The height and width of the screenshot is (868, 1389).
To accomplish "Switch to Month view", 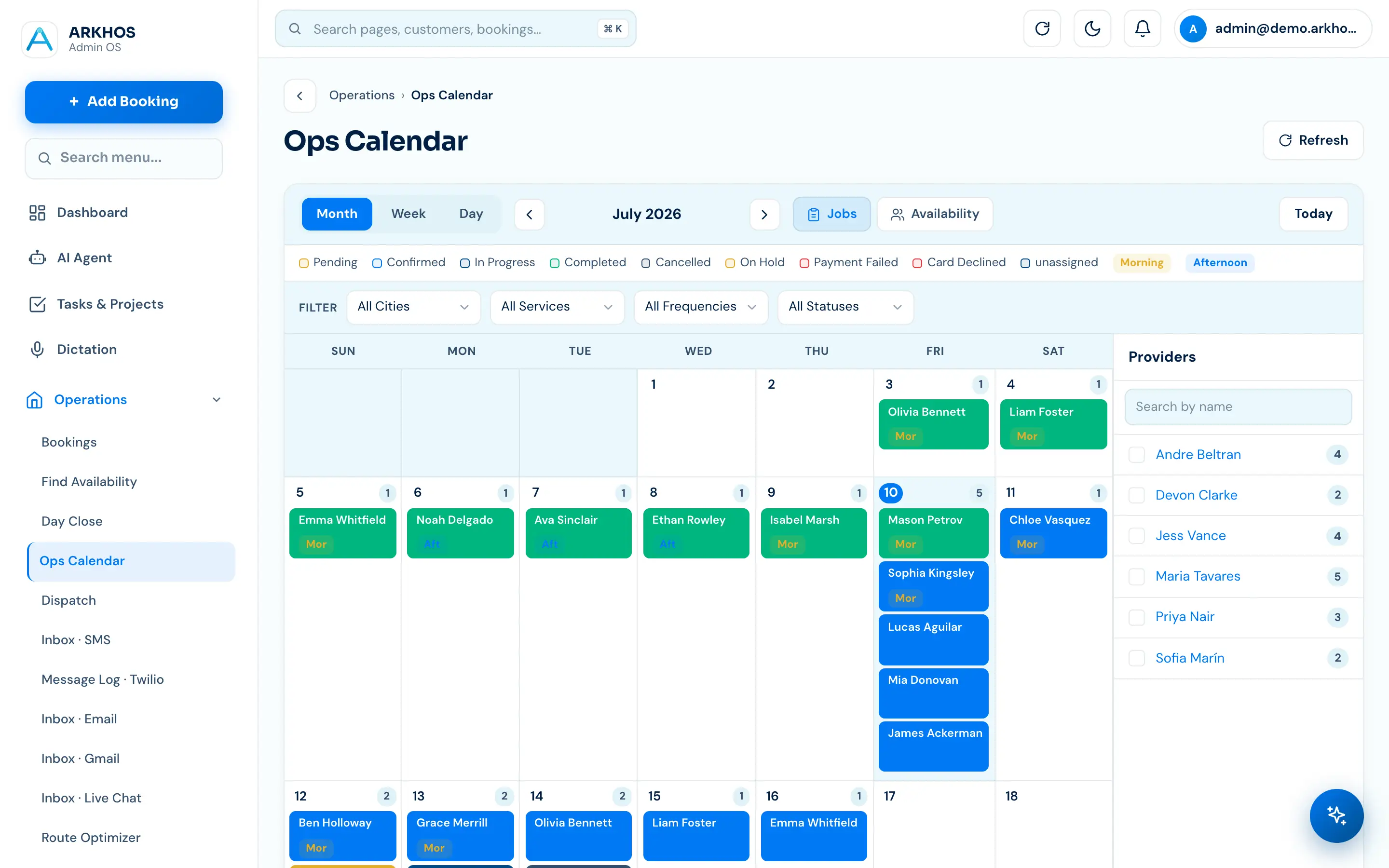I will point(337,214).
